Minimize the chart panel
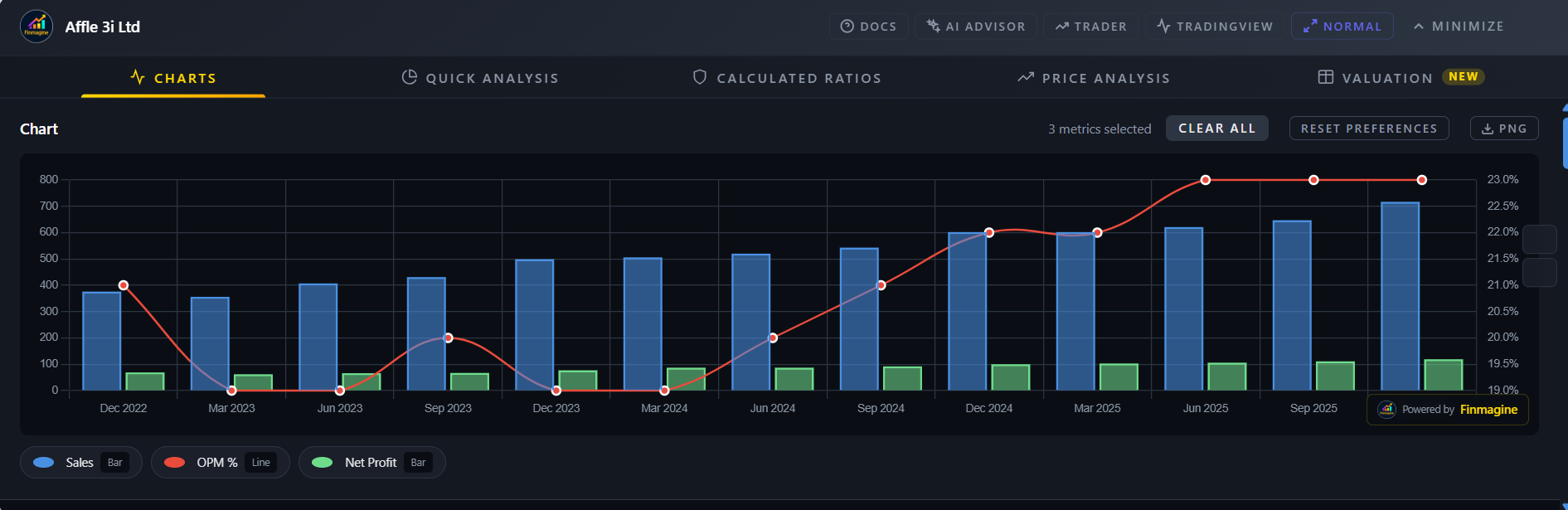 tap(1459, 27)
